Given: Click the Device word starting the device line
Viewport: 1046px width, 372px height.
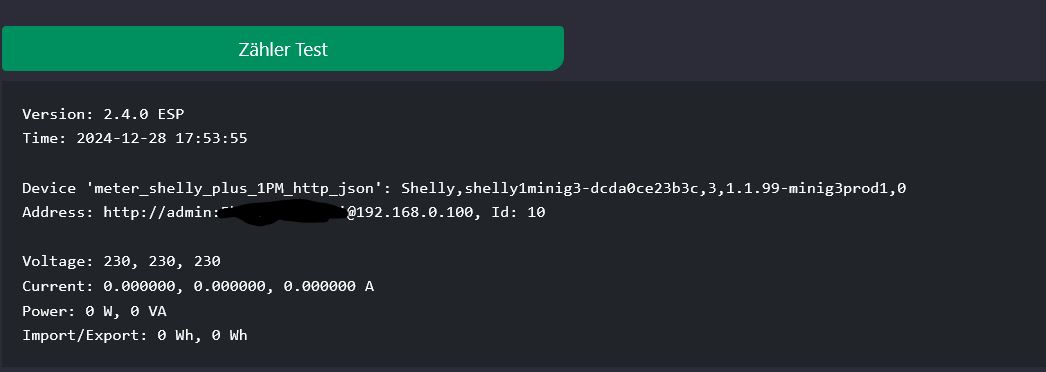Looking at the screenshot, I should click(49, 189).
